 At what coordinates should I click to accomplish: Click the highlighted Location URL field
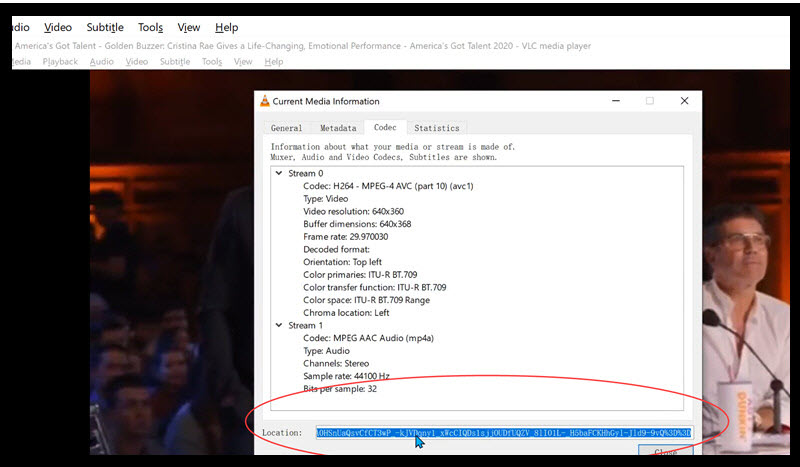click(x=504, y=433)
